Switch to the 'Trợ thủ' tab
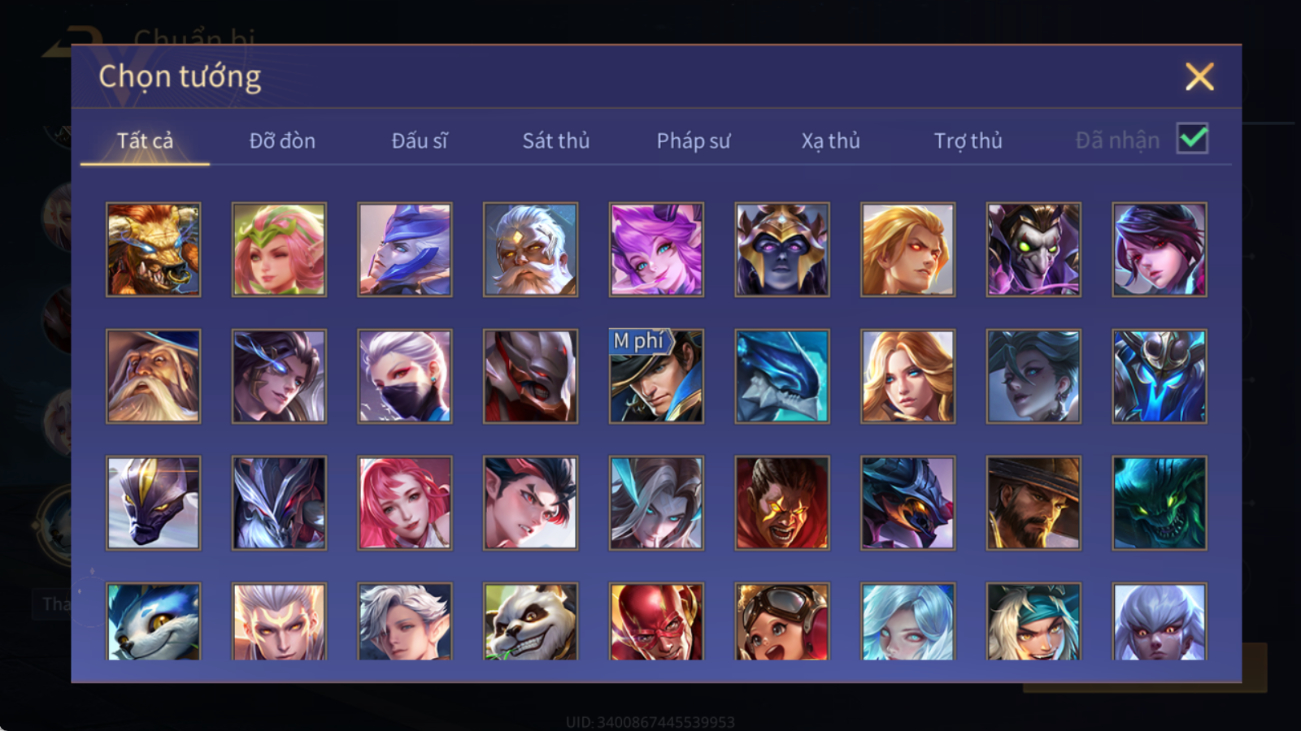Viewport: 1301px width, 731px height. coord(968,141)
